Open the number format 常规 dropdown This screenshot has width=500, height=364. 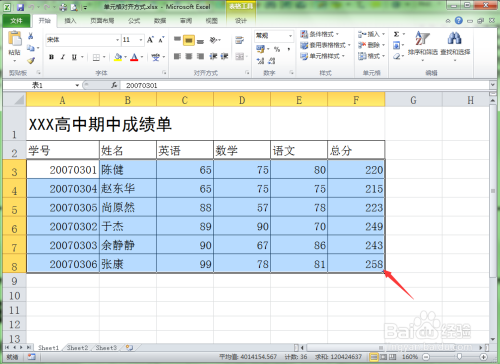pyautogui.click(x=290, y=35)
